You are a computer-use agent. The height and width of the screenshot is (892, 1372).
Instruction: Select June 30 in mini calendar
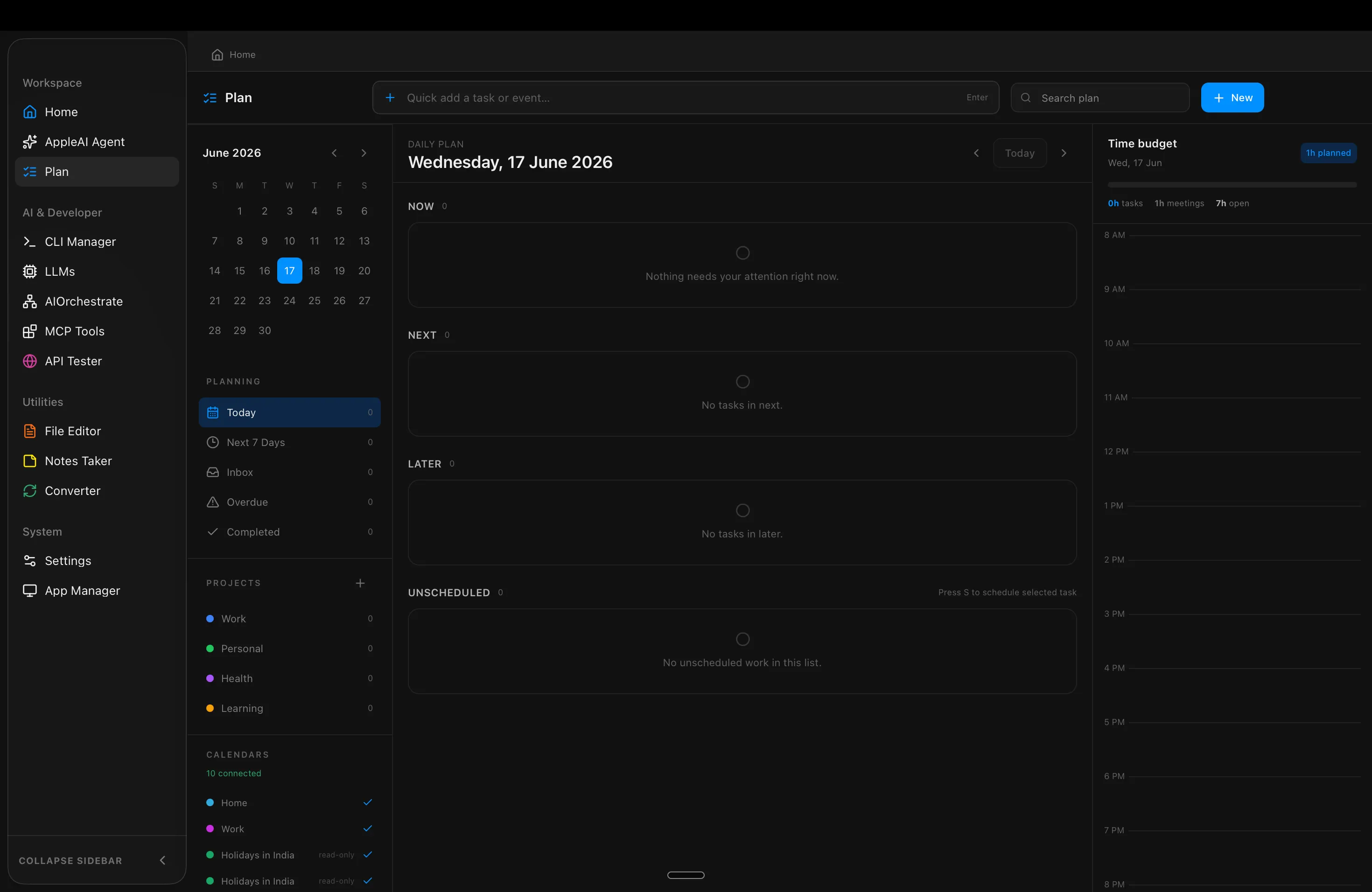pos(265,331)
